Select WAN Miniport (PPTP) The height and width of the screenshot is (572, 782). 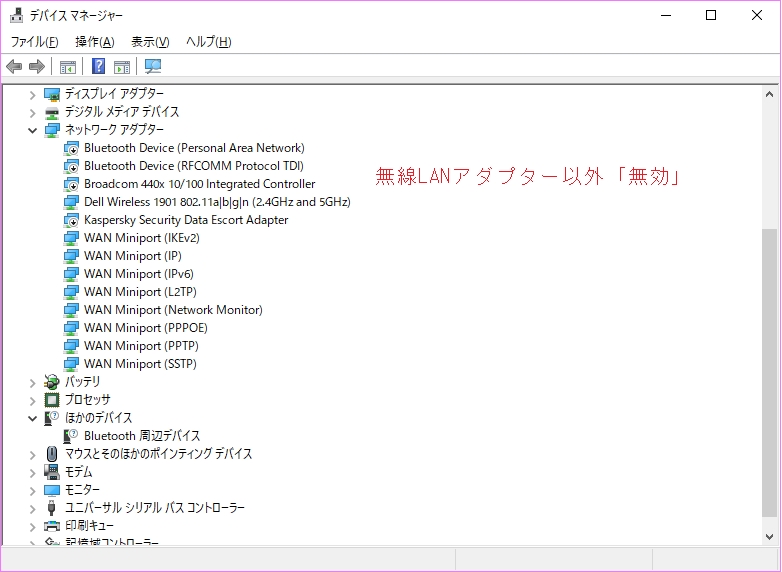click(x=141, y=346)
